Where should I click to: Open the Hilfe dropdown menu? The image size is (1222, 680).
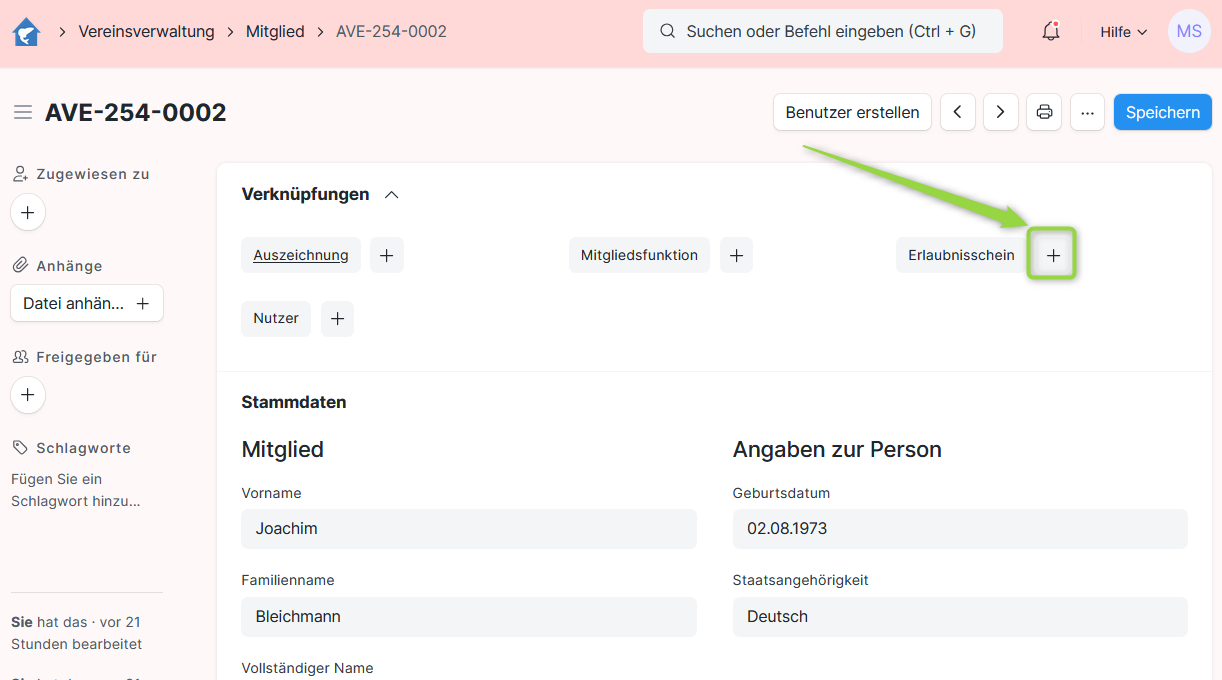pos(1123,32)
